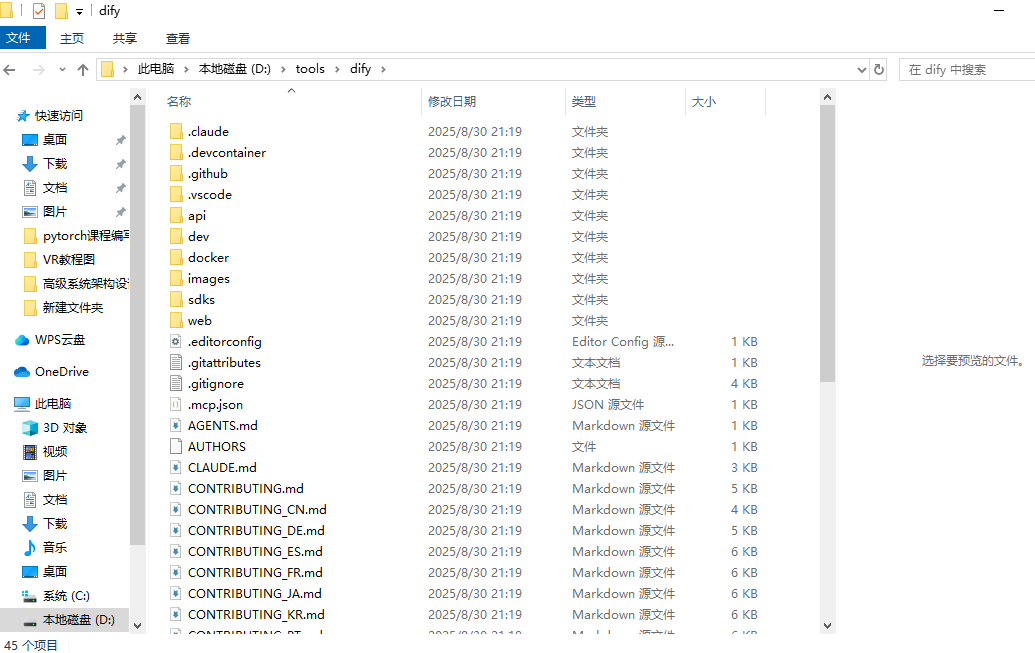Switch to the 查看 ribbon tab

(178, 38)
